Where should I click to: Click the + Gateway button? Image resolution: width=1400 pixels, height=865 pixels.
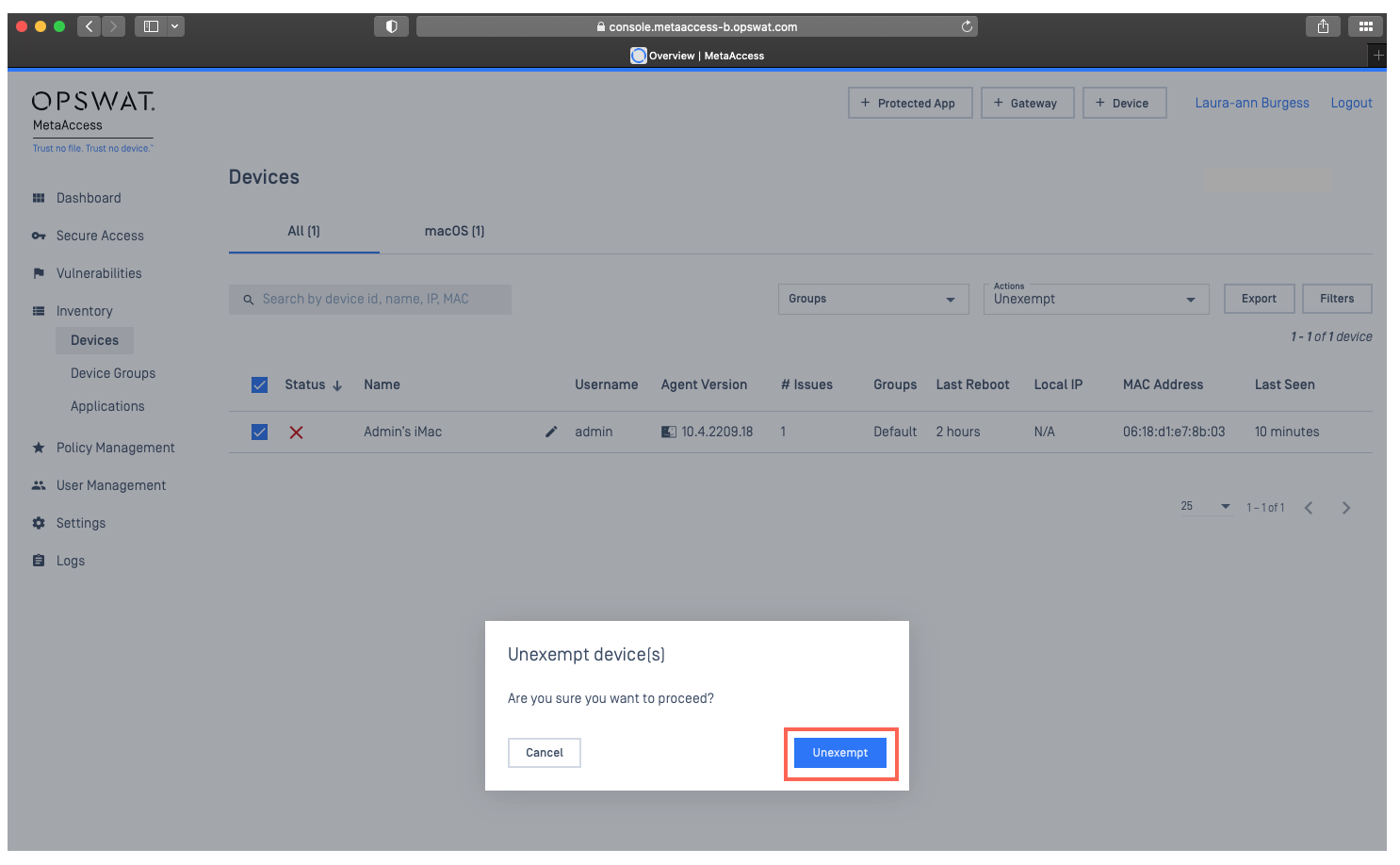[x=1028, y=103]
